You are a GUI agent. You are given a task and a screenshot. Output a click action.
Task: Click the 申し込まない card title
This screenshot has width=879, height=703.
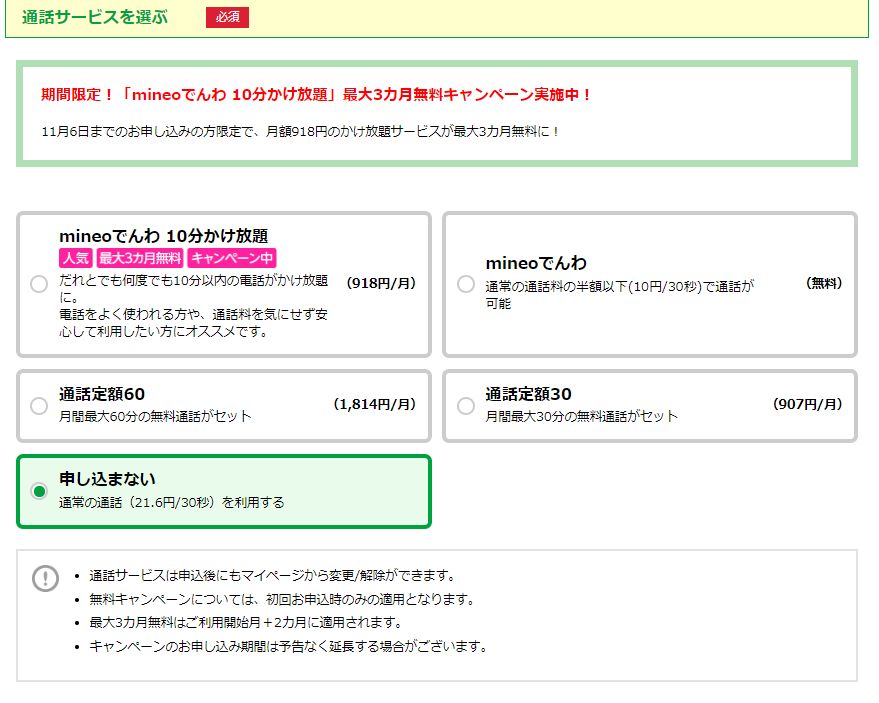(x=107, y=479)
